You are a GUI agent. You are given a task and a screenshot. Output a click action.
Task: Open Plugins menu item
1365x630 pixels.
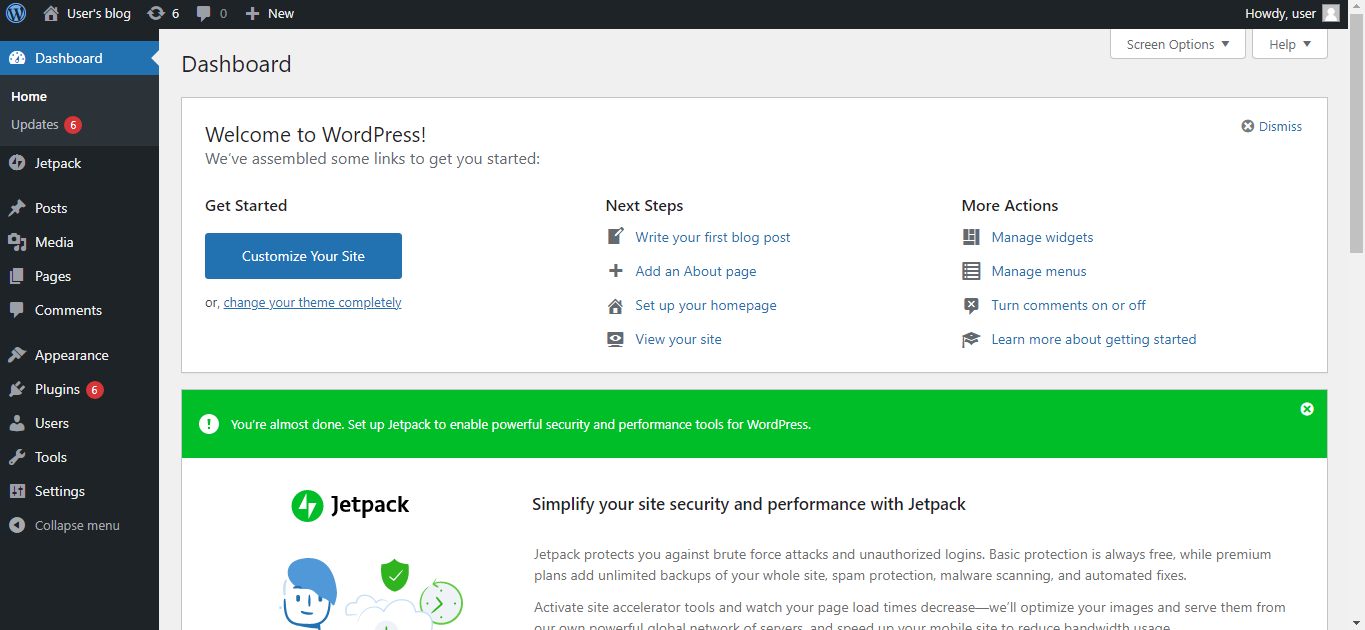[x=79, y=389]
